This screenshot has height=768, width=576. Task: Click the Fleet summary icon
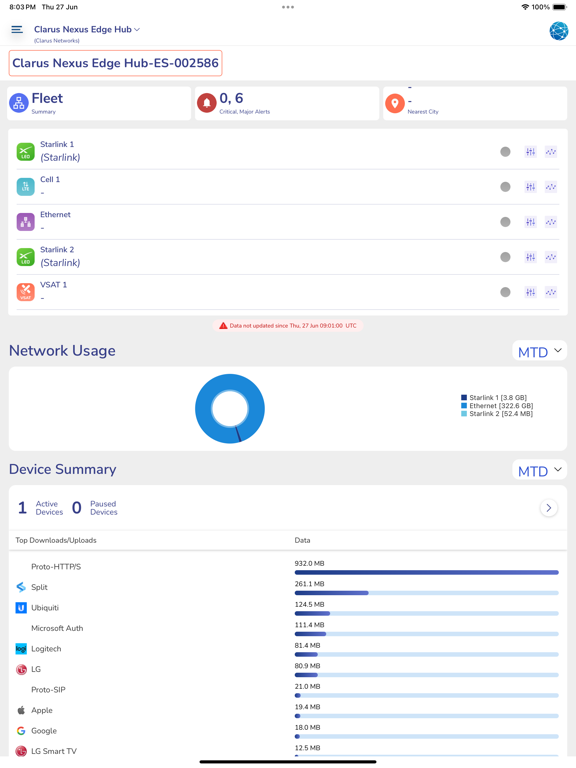tap(19, 103)
